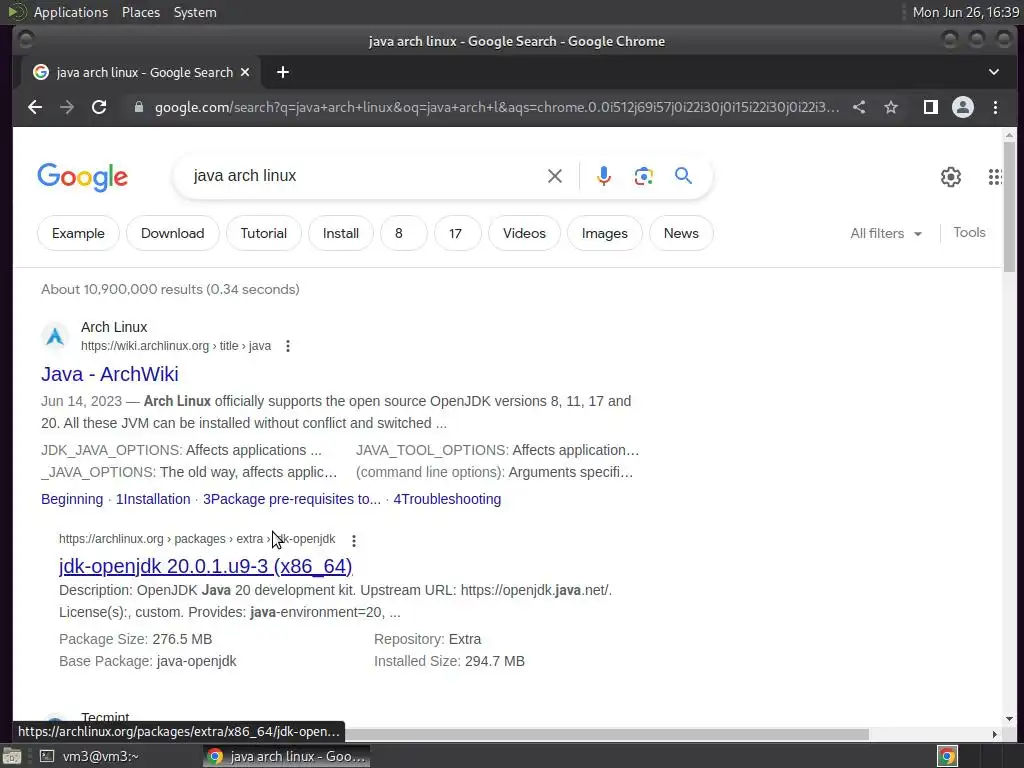
Task: Open options for ArchWiki result
Action: (288, 346)
